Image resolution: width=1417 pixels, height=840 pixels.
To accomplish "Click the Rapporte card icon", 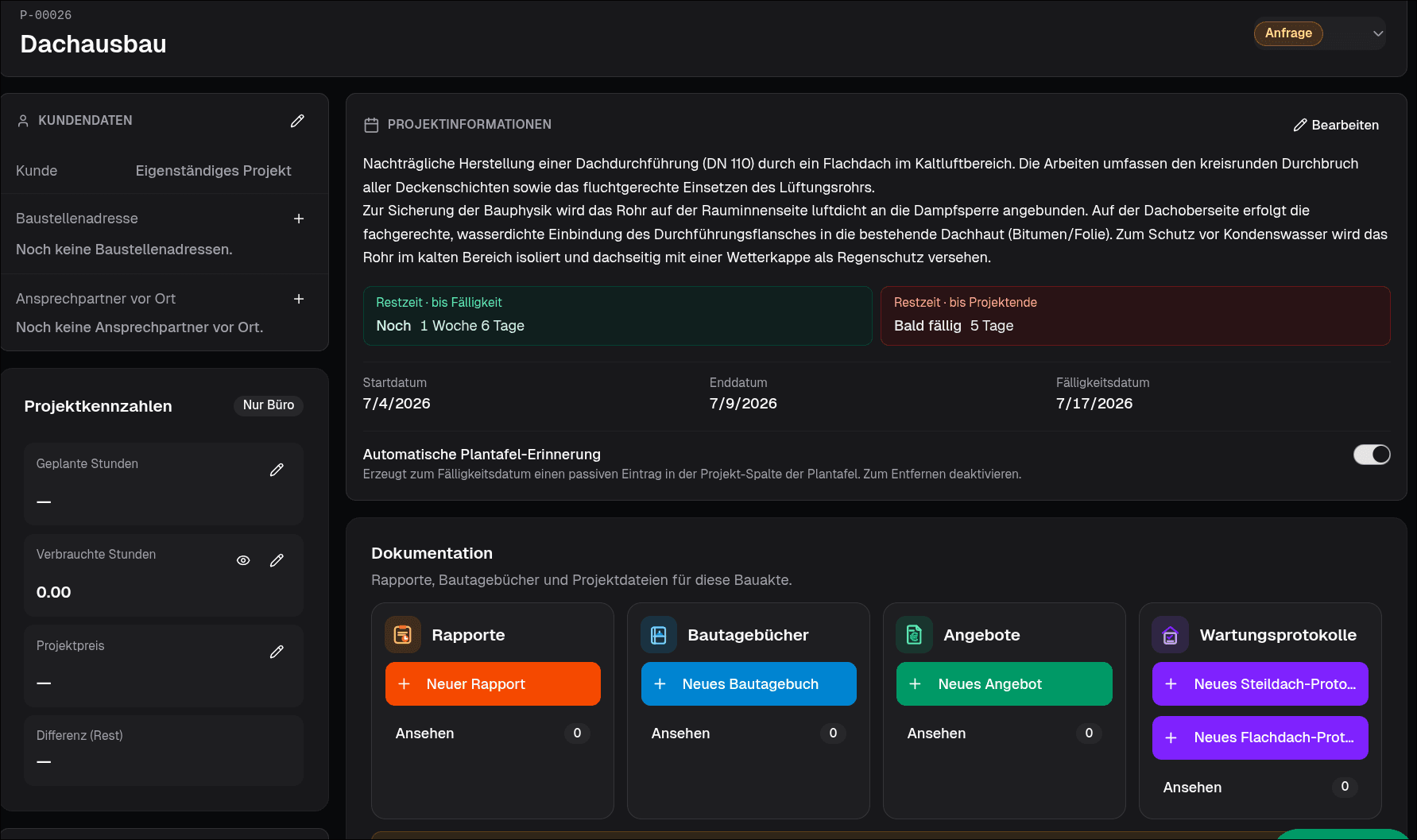I will click(x=403, y=635).
